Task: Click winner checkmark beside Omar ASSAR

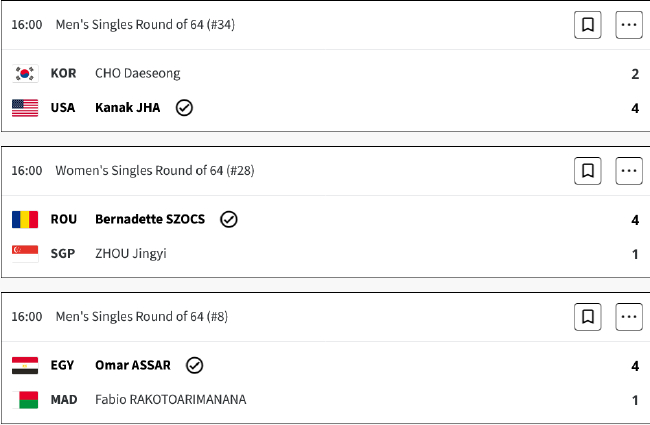Action: (x=194, y=365)
